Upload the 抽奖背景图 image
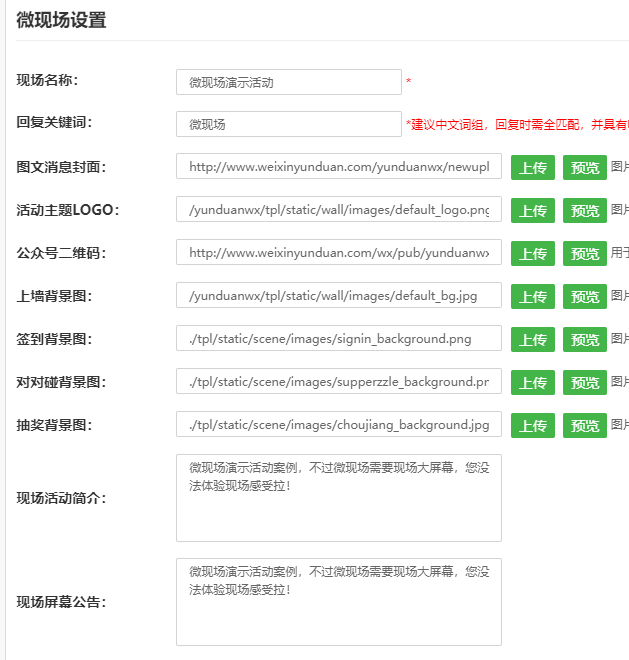Screen dimensions: 629x660 [532, 426]
